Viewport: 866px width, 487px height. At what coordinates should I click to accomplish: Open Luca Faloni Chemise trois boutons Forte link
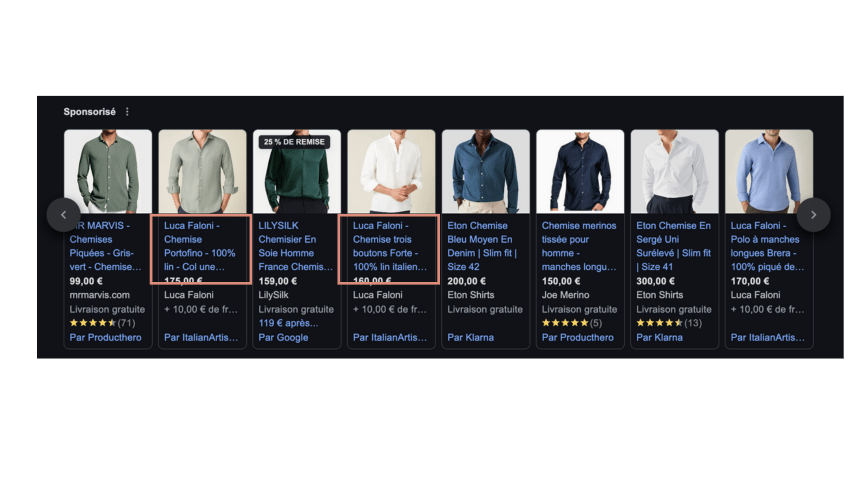(390, 246)
